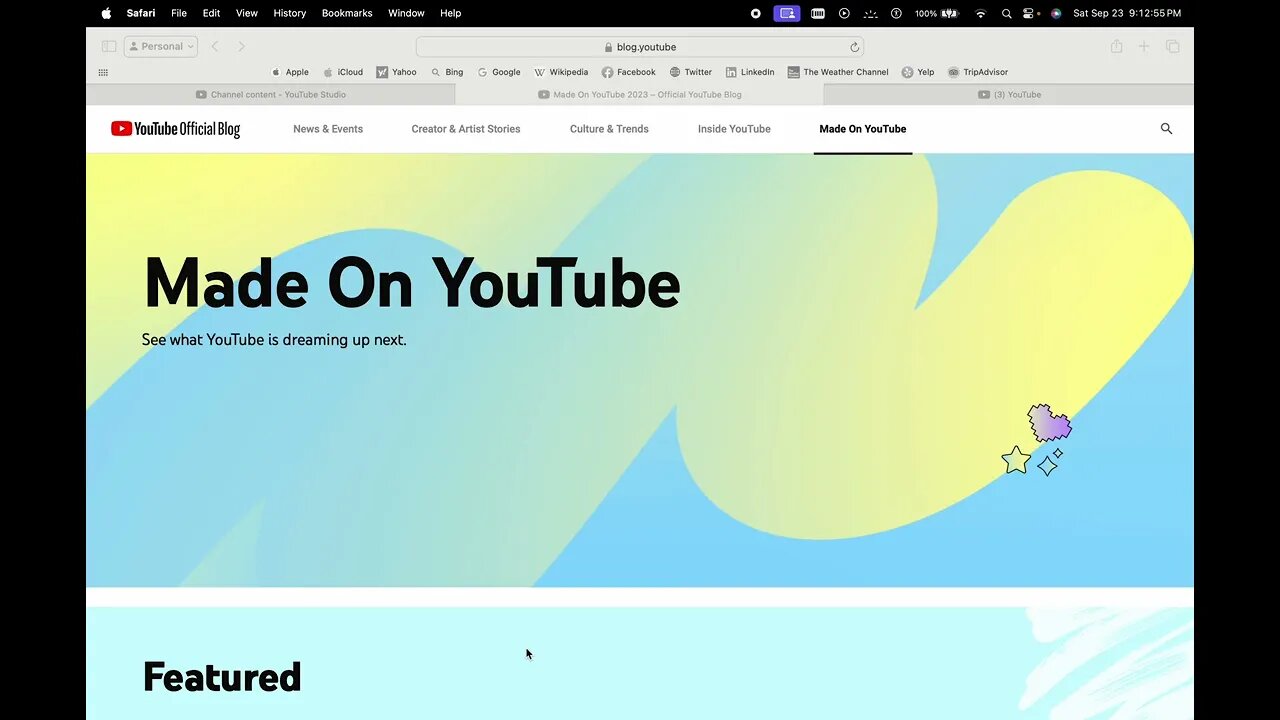Open The Weather Channel bookmark
The width and height of the screenshot is (1280, 720).
click(x=838, y=72)
